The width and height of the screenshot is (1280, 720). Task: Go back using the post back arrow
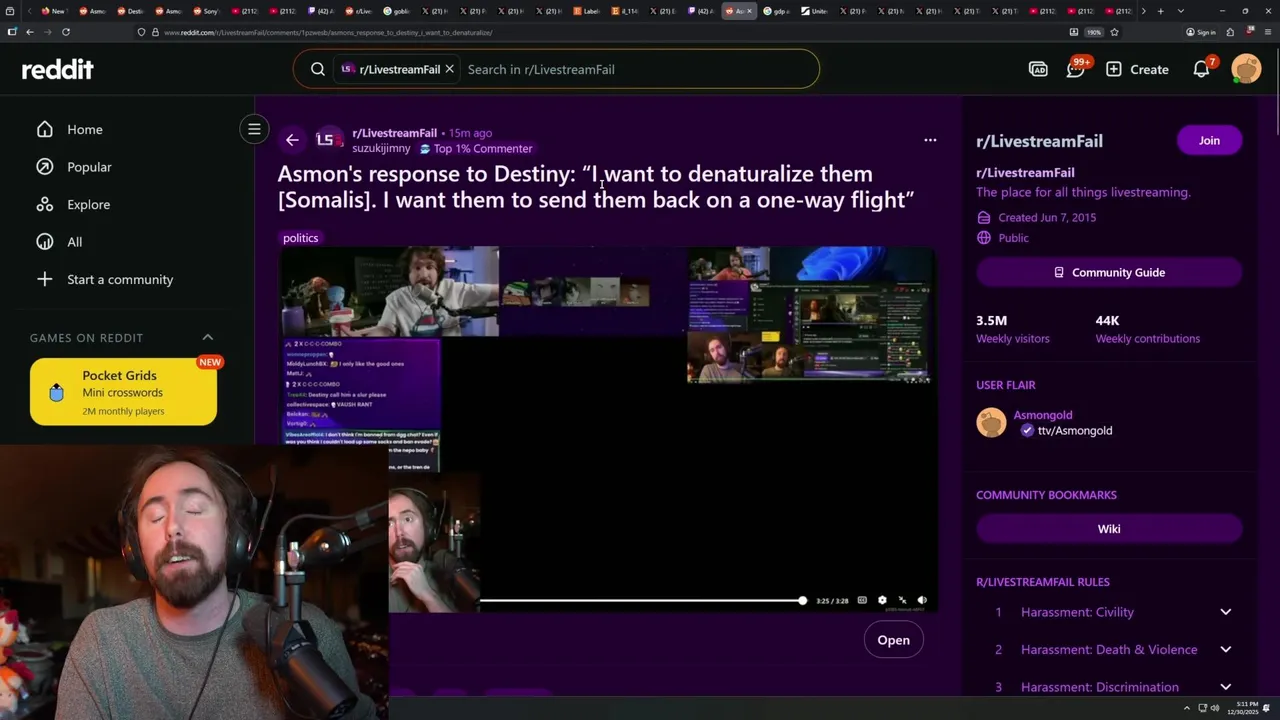292,140
